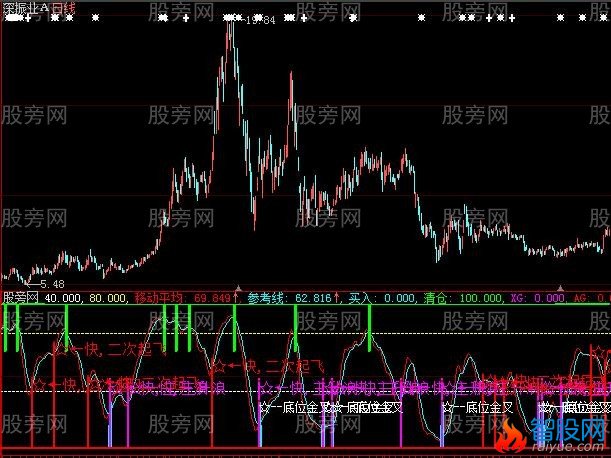Click the 买入 0.000 readout
The height and width of the screenshot is (458, 611).
(x=382, y=299)
